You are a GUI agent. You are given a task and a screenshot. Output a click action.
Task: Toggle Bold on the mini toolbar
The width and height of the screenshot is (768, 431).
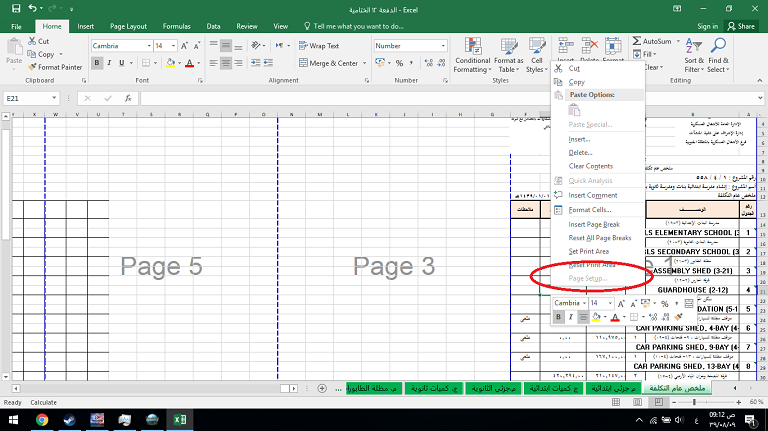[x=558, y=317]
